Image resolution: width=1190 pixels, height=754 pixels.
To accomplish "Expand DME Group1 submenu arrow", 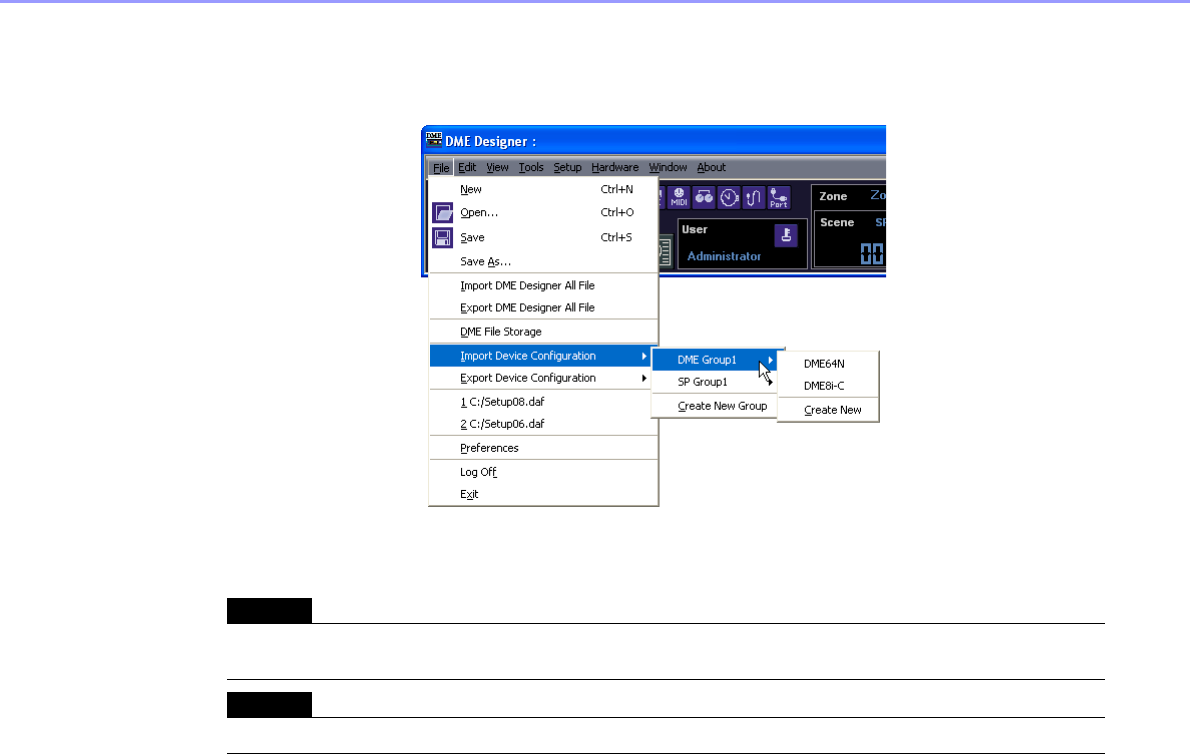I will [770, 360].
